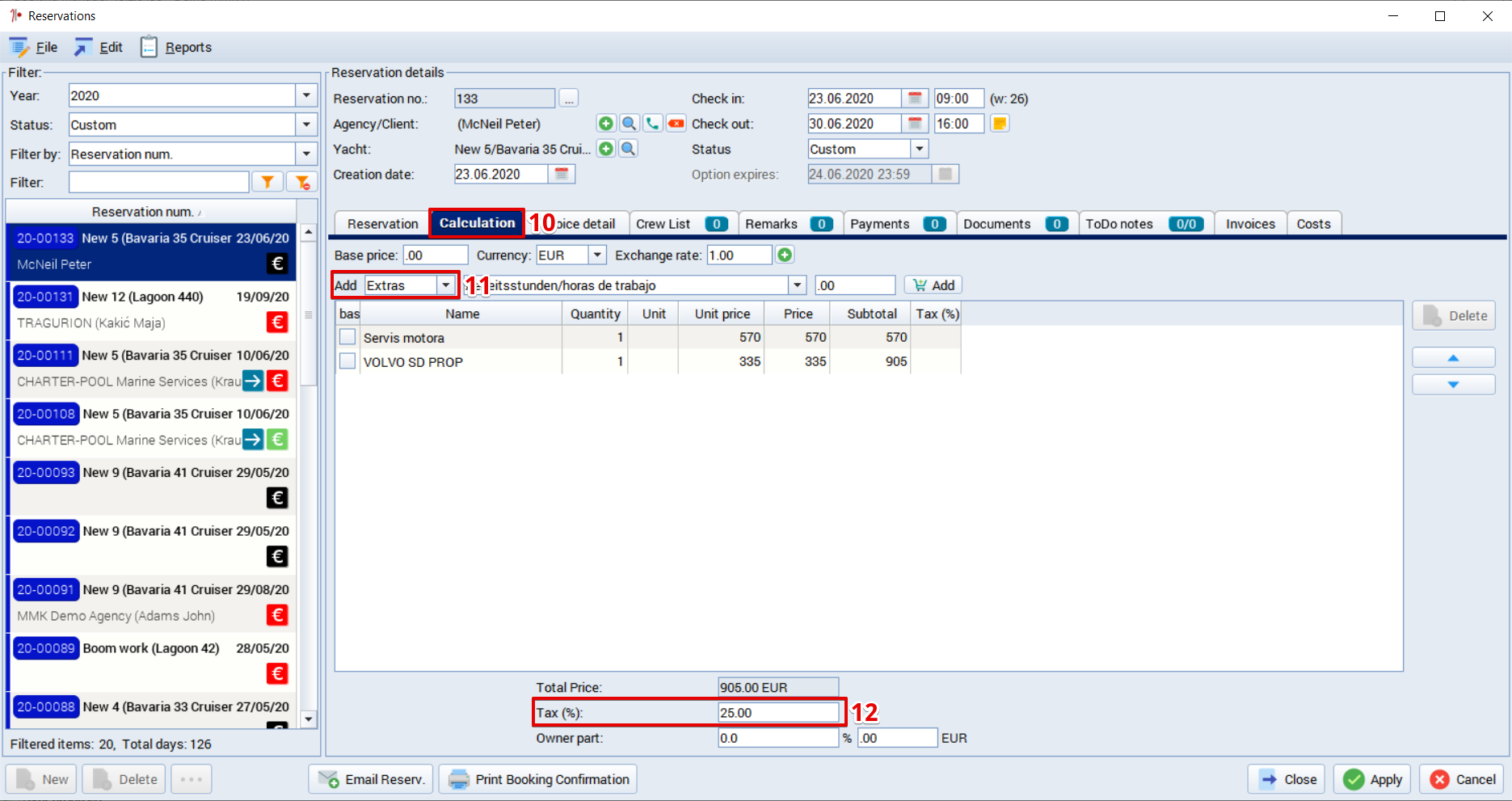Click into the Tax (%) field

tap(778, 713)
